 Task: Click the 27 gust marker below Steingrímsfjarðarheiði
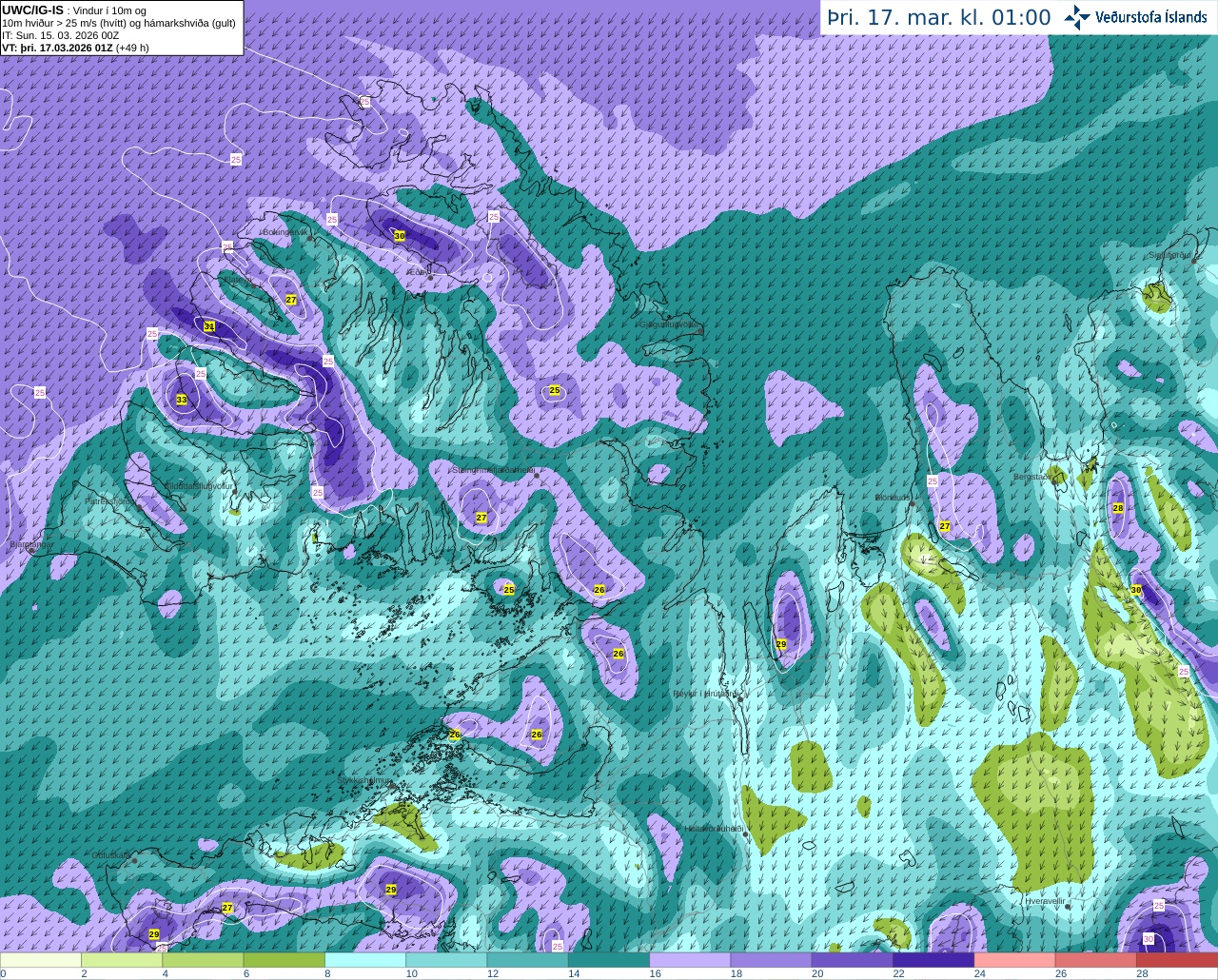click(x=481, y=518)
